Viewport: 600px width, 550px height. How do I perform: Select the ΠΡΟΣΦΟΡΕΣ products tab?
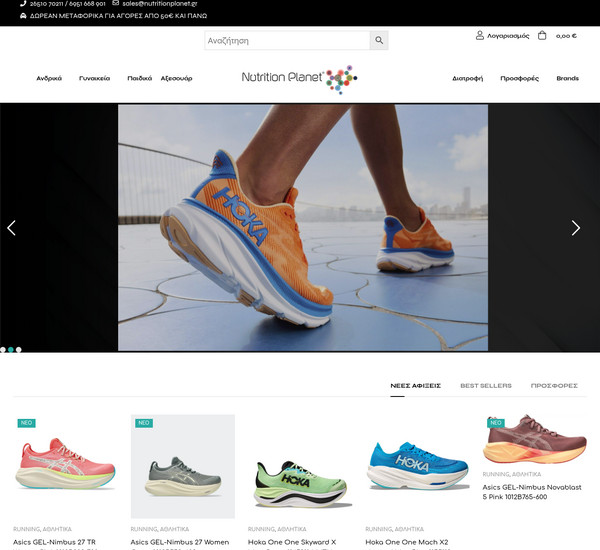tap(554, 386)
